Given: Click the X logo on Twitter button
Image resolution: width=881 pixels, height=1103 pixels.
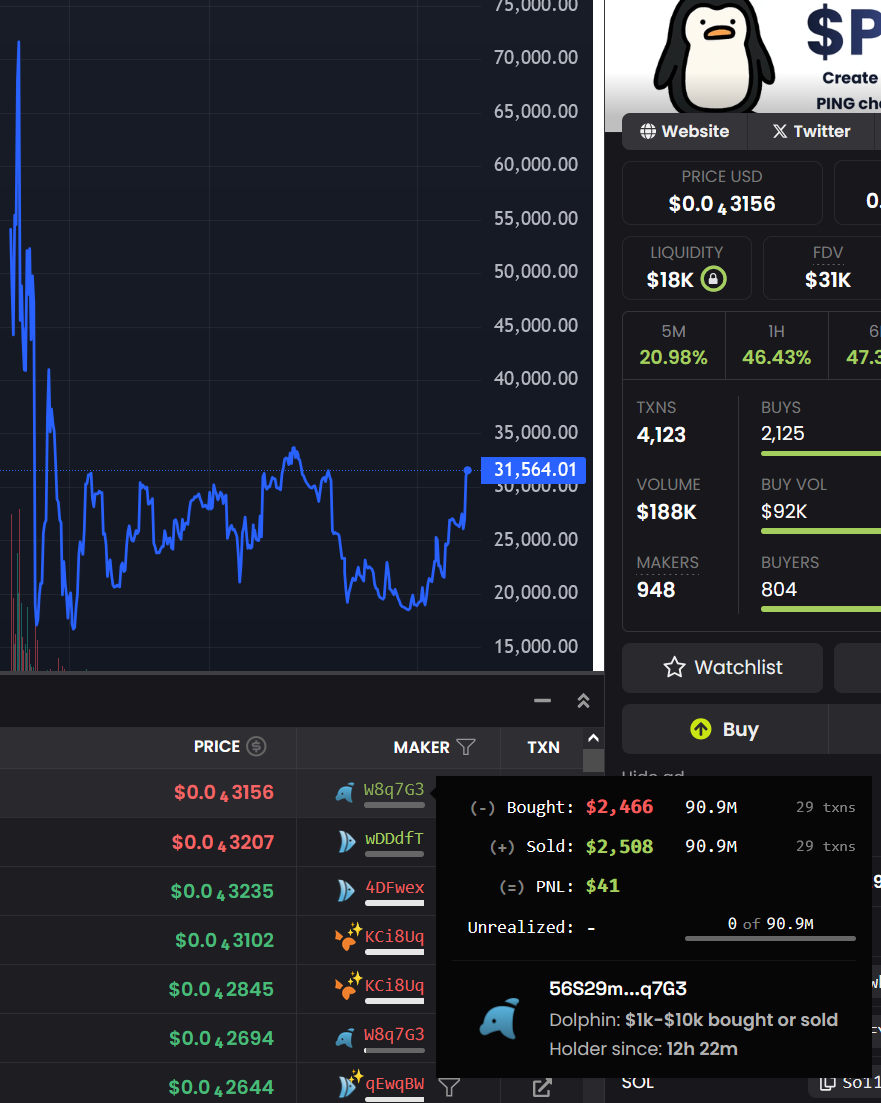Looking at the screenshot, I should click(x=780, y=132).
